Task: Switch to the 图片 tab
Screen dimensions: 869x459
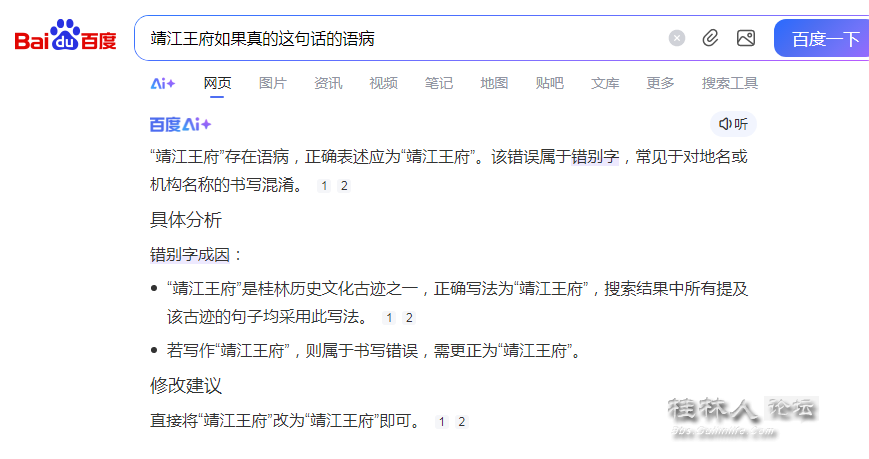Action: (x=272, y=83)
